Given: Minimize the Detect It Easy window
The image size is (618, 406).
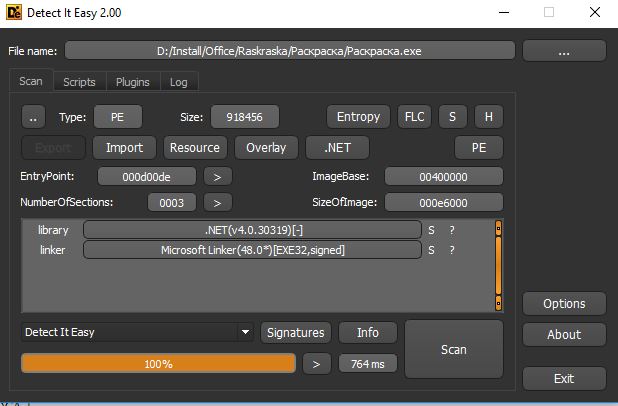Looking at the screenshot, I should pyautogui.click(x=504, y=13).
